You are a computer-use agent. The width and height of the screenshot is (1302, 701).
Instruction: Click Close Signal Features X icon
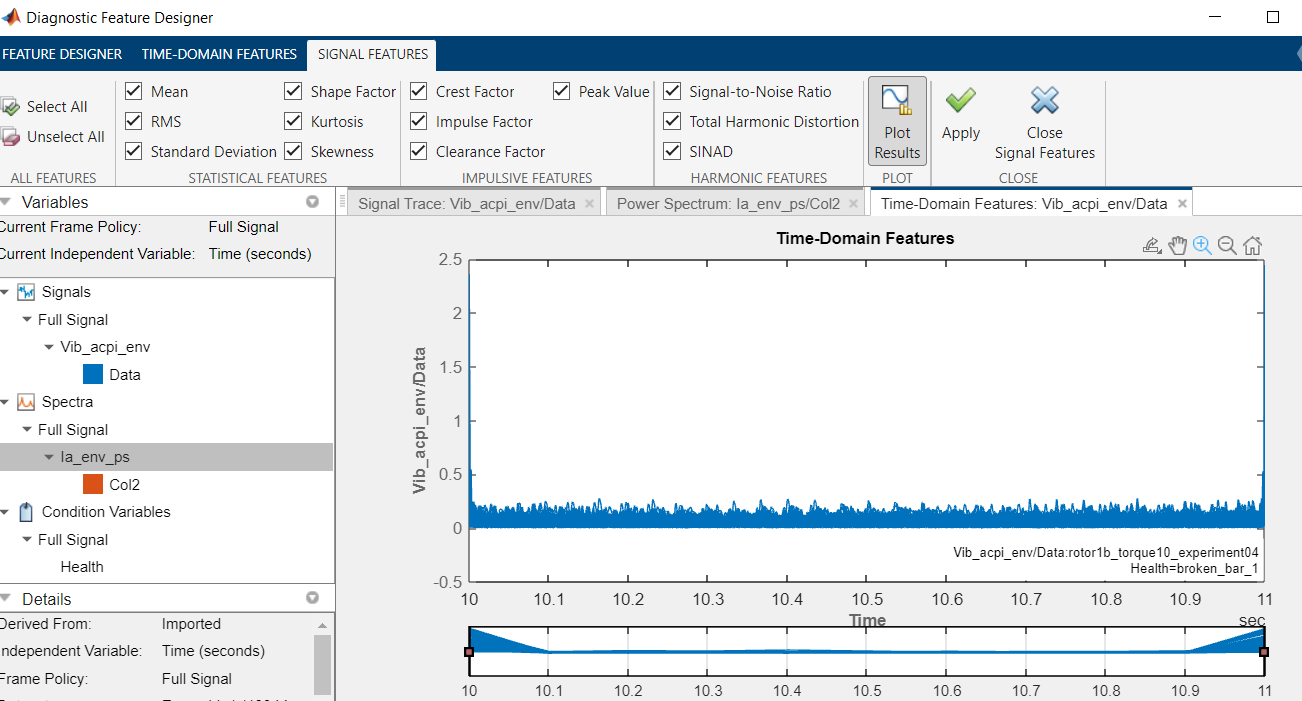pos(1044,100)
